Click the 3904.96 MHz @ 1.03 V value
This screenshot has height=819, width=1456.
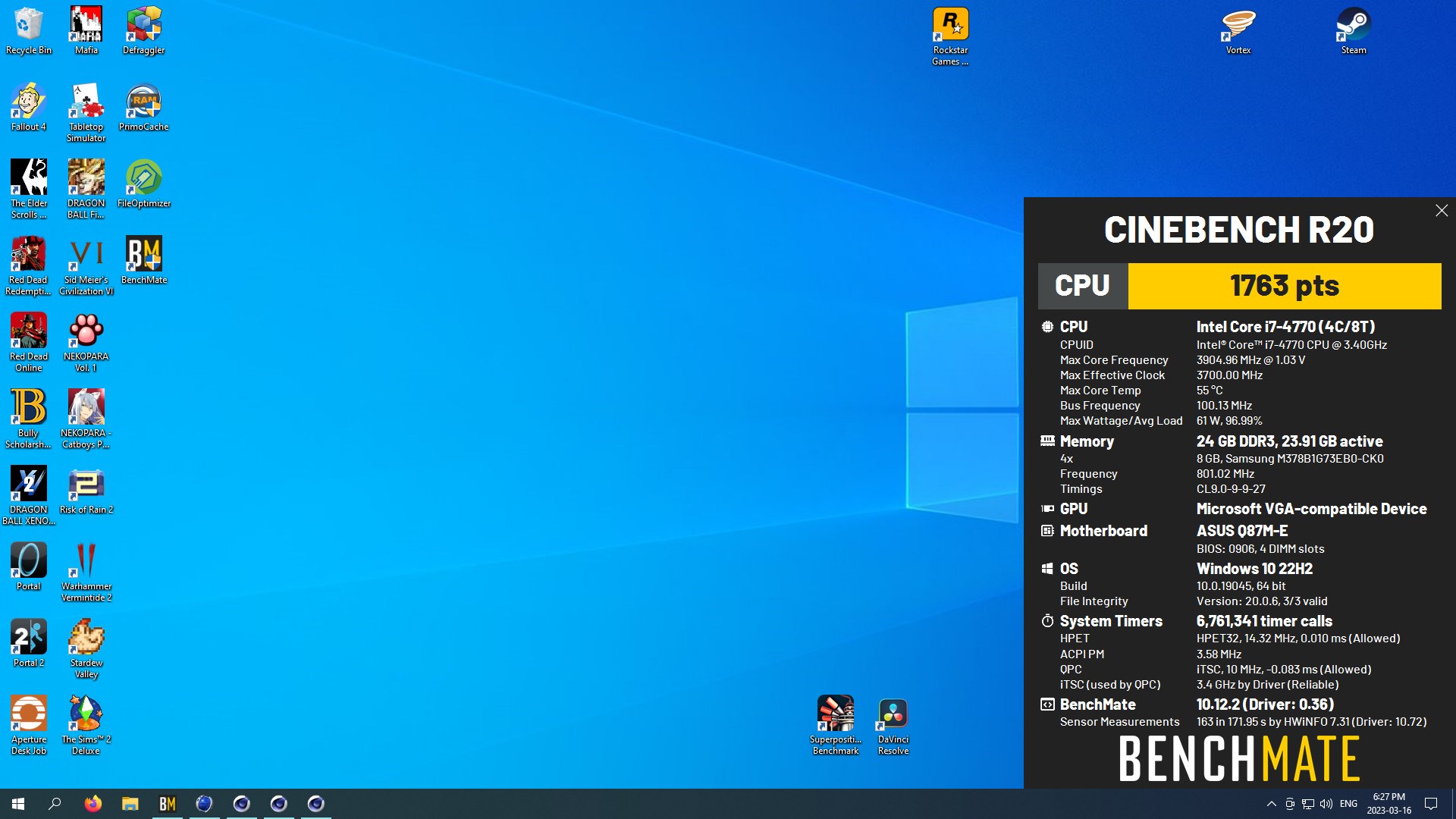pyautogui.click(x=1250, y=360)
